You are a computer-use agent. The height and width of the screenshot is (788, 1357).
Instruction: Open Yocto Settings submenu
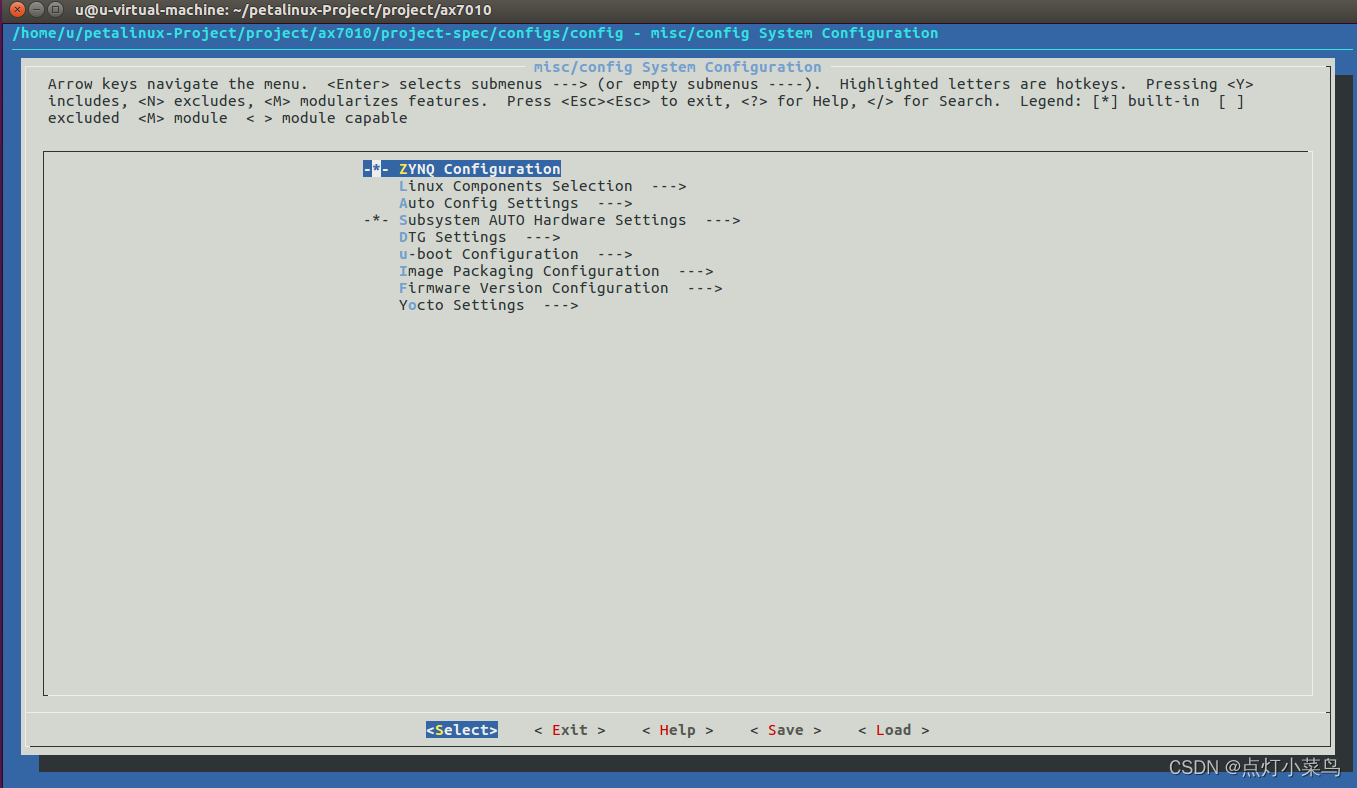(x=488, y=305)
